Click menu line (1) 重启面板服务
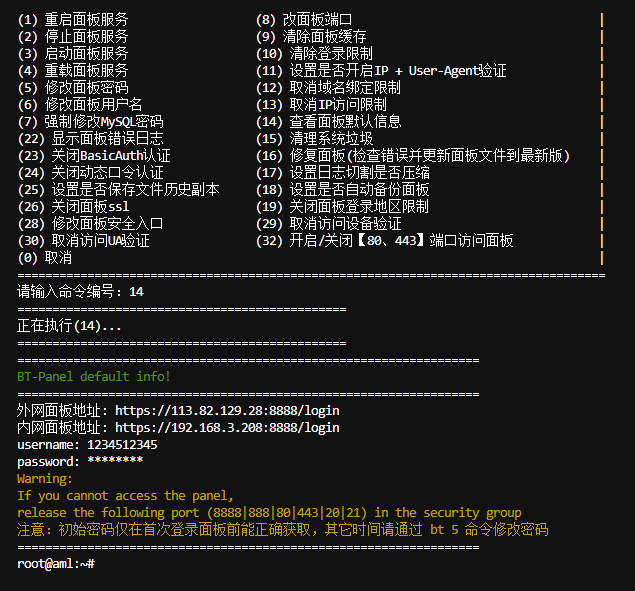This screenshot has height=591, width=635. [73, 19]
